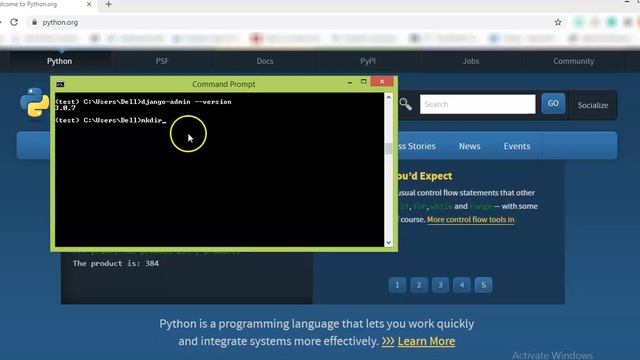Screen dimensions: 640x360
Task: Show slide 5 of the code carousel
Action: coord(483,285)
